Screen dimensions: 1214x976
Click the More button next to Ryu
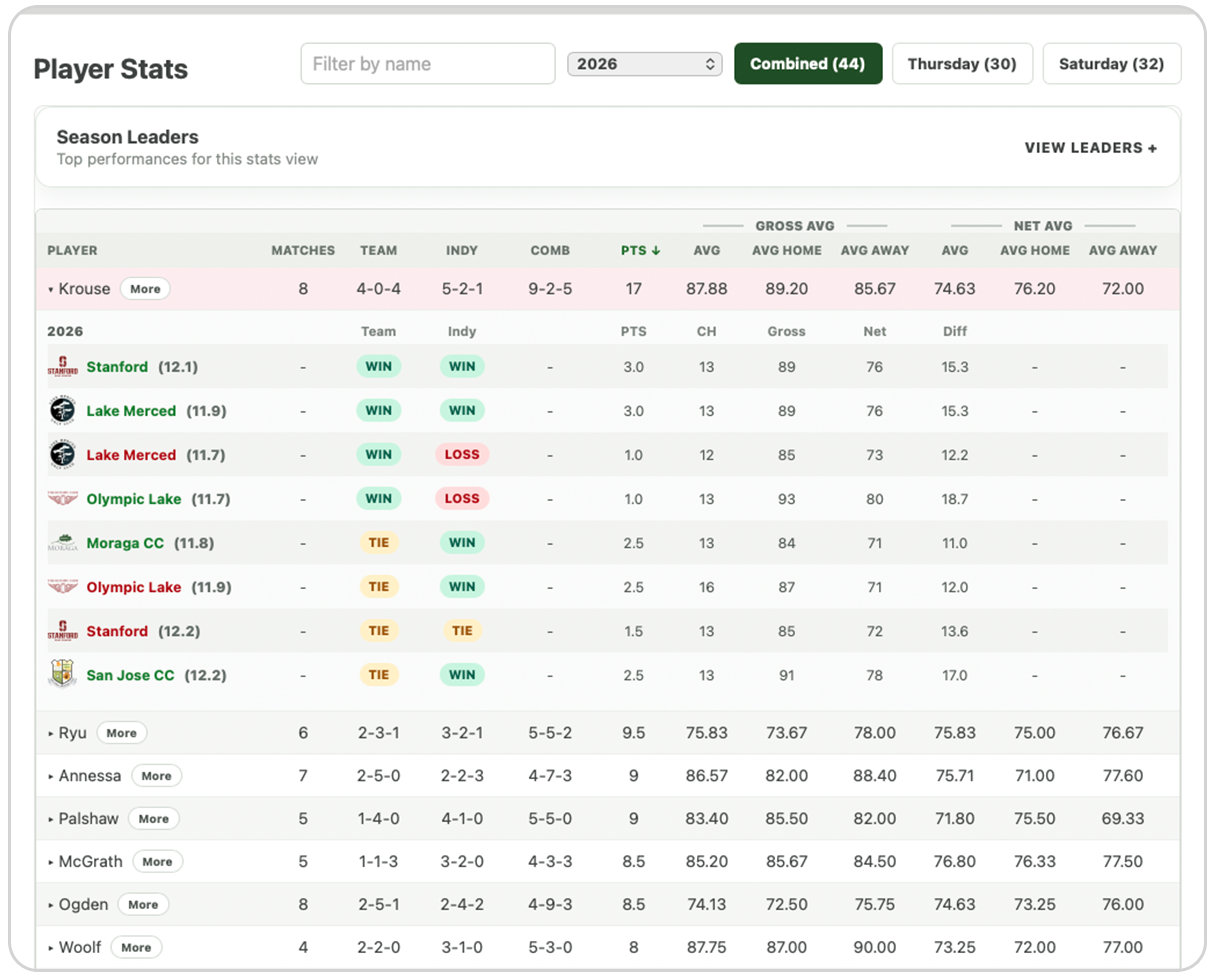[x=121, y=733]
